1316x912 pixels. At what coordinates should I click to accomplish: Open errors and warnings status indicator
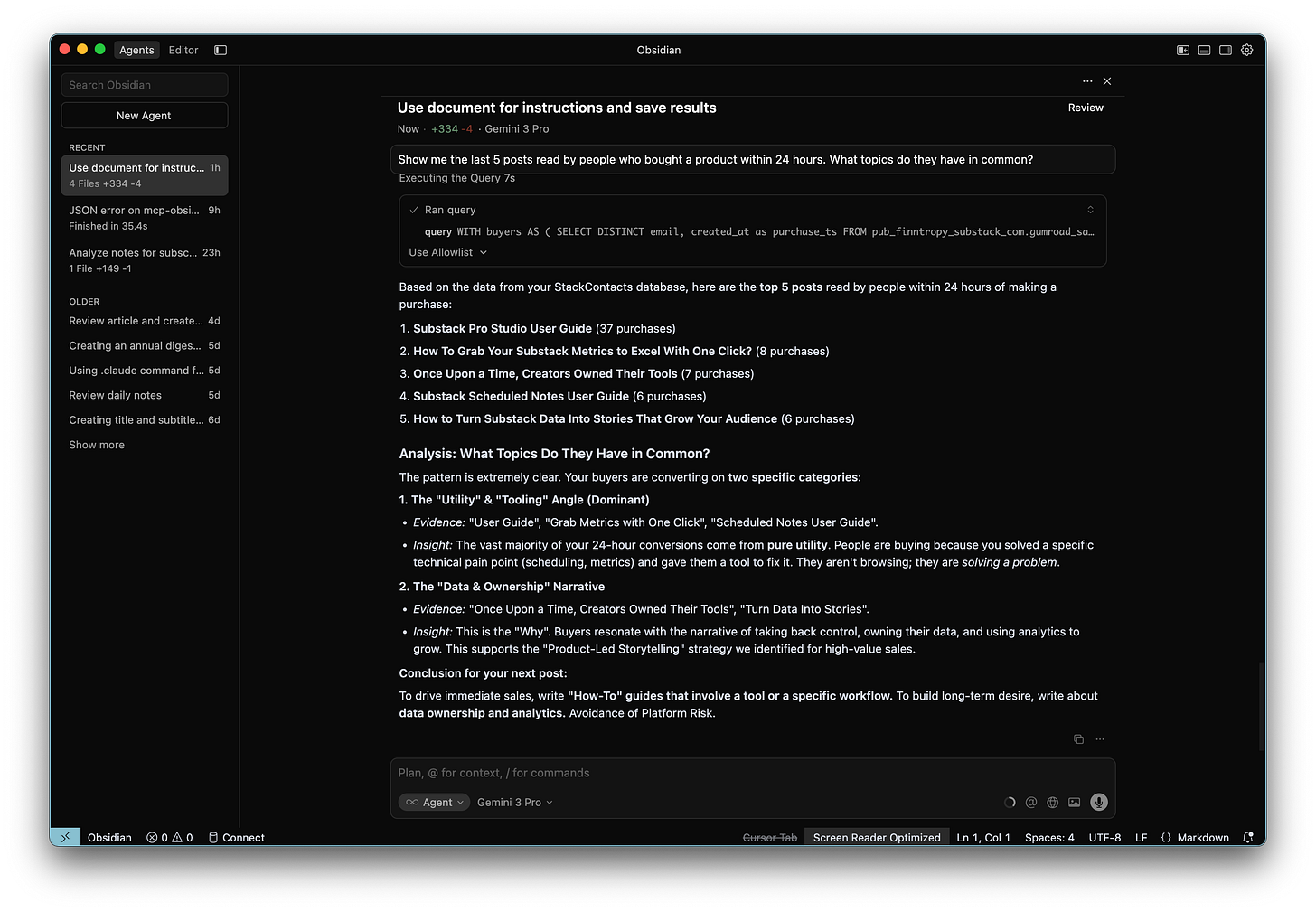point(170,838)
